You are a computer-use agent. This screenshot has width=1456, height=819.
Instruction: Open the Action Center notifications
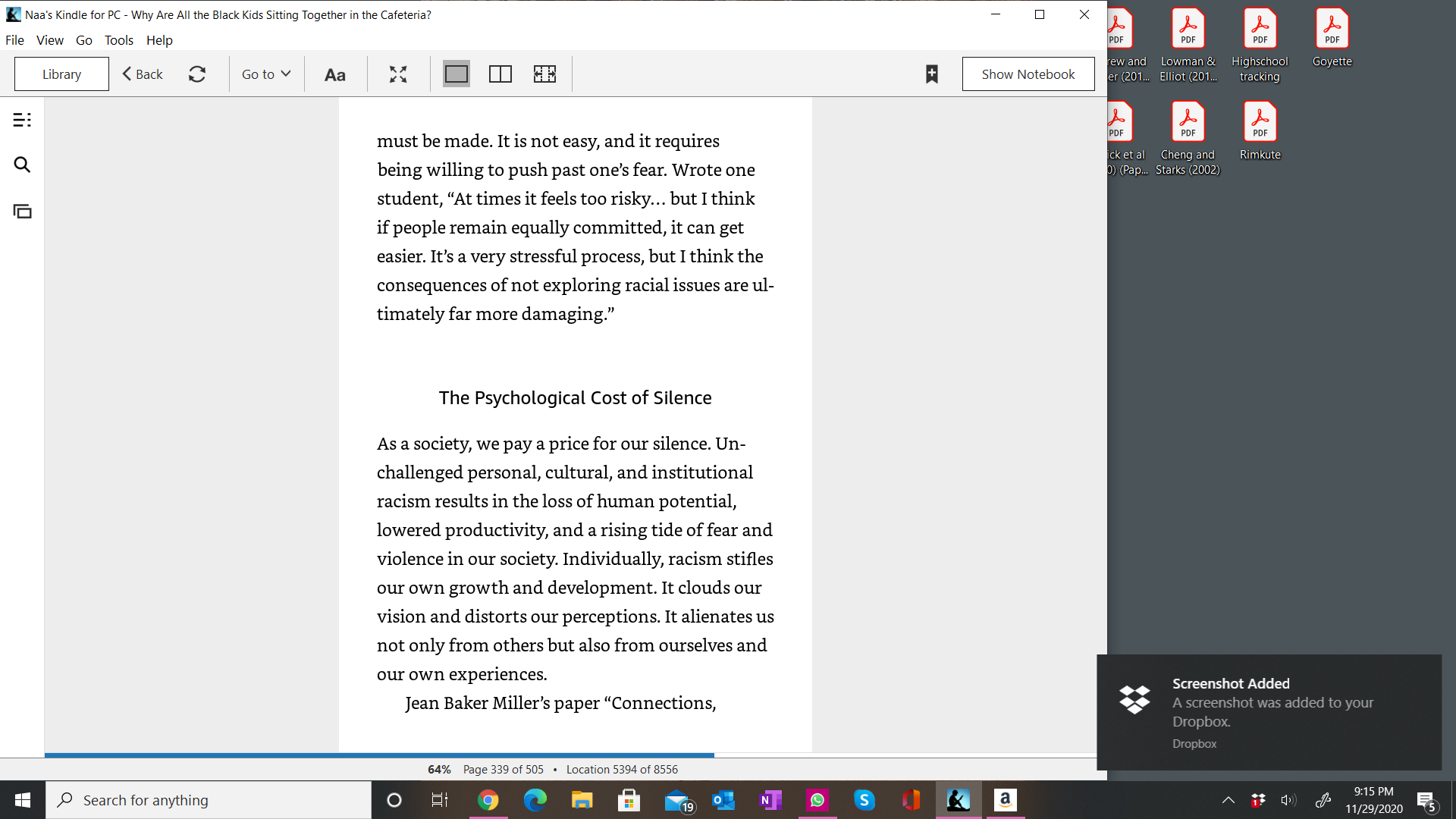[x=1426, y=801]
